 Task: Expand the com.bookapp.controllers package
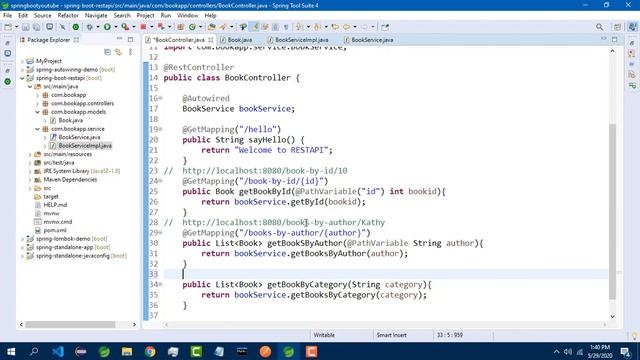(38, 104)
